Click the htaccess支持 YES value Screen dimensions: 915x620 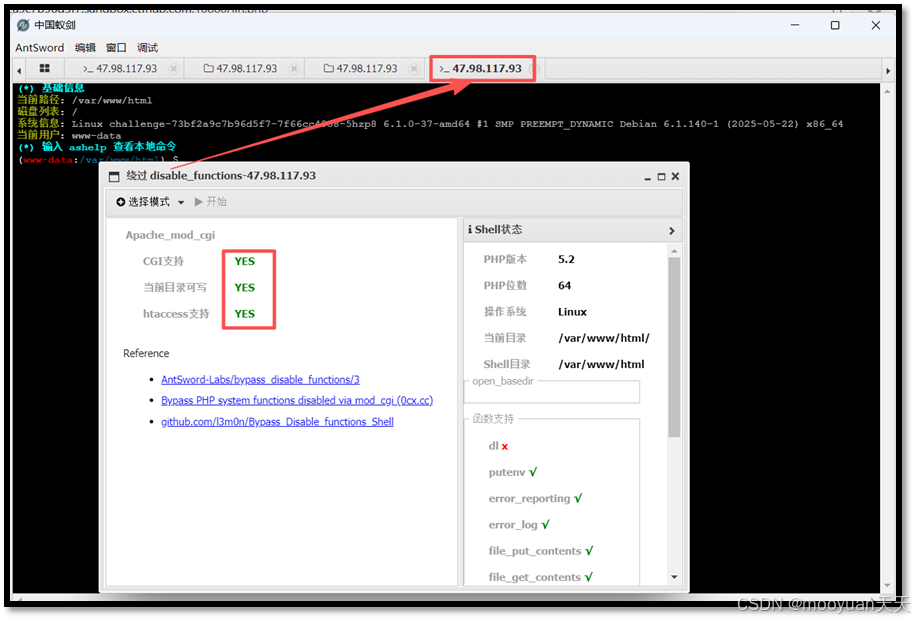pyautogui.click(x=245, y=314)
